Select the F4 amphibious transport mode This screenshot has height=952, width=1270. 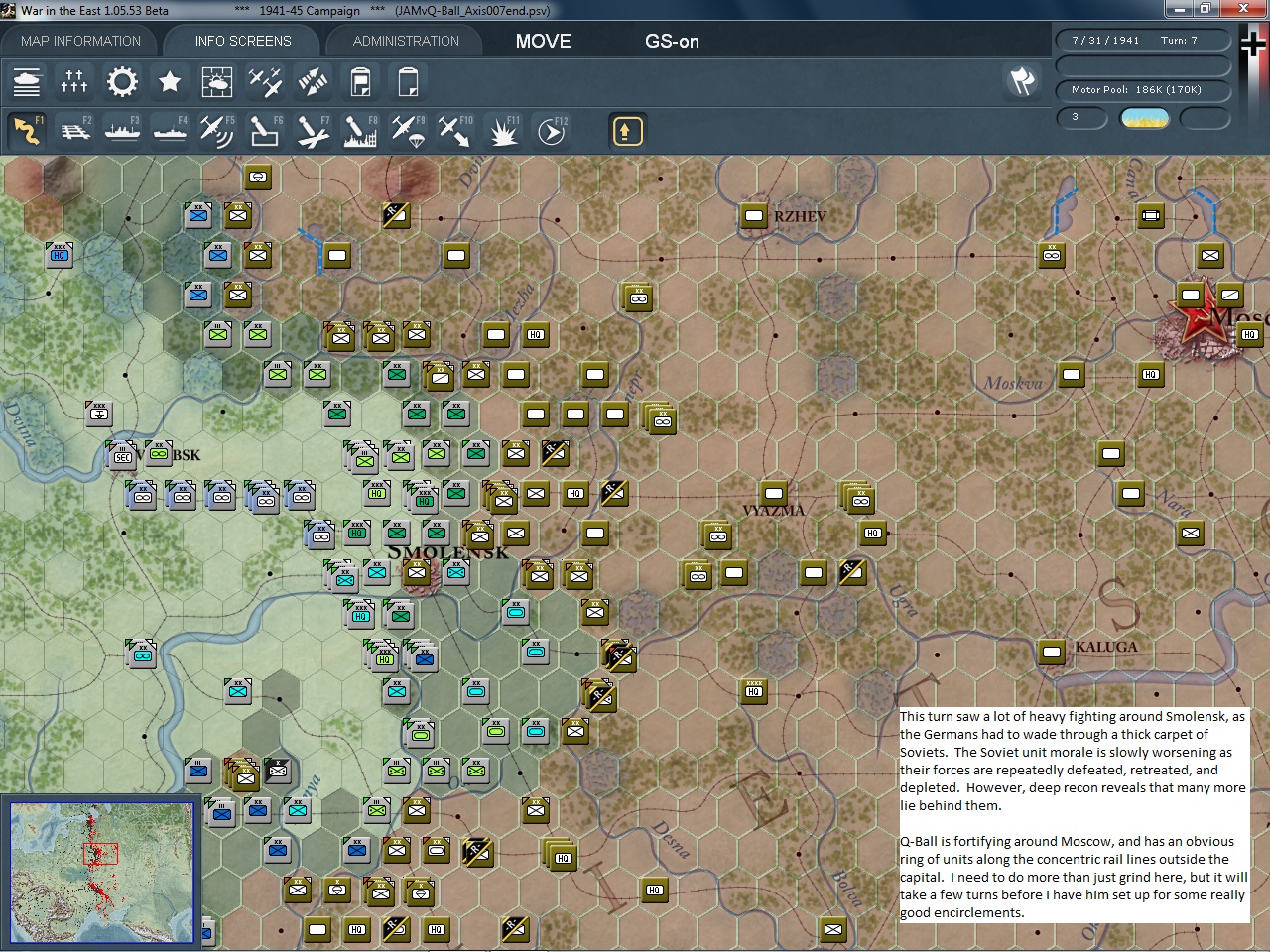tap(170, 131)
